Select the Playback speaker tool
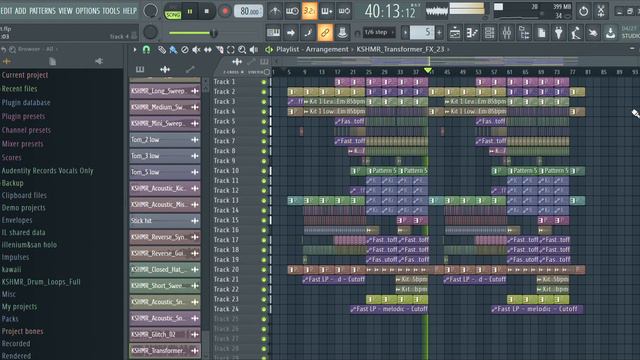Screen dimensions: 640x360 pos(254,50)
